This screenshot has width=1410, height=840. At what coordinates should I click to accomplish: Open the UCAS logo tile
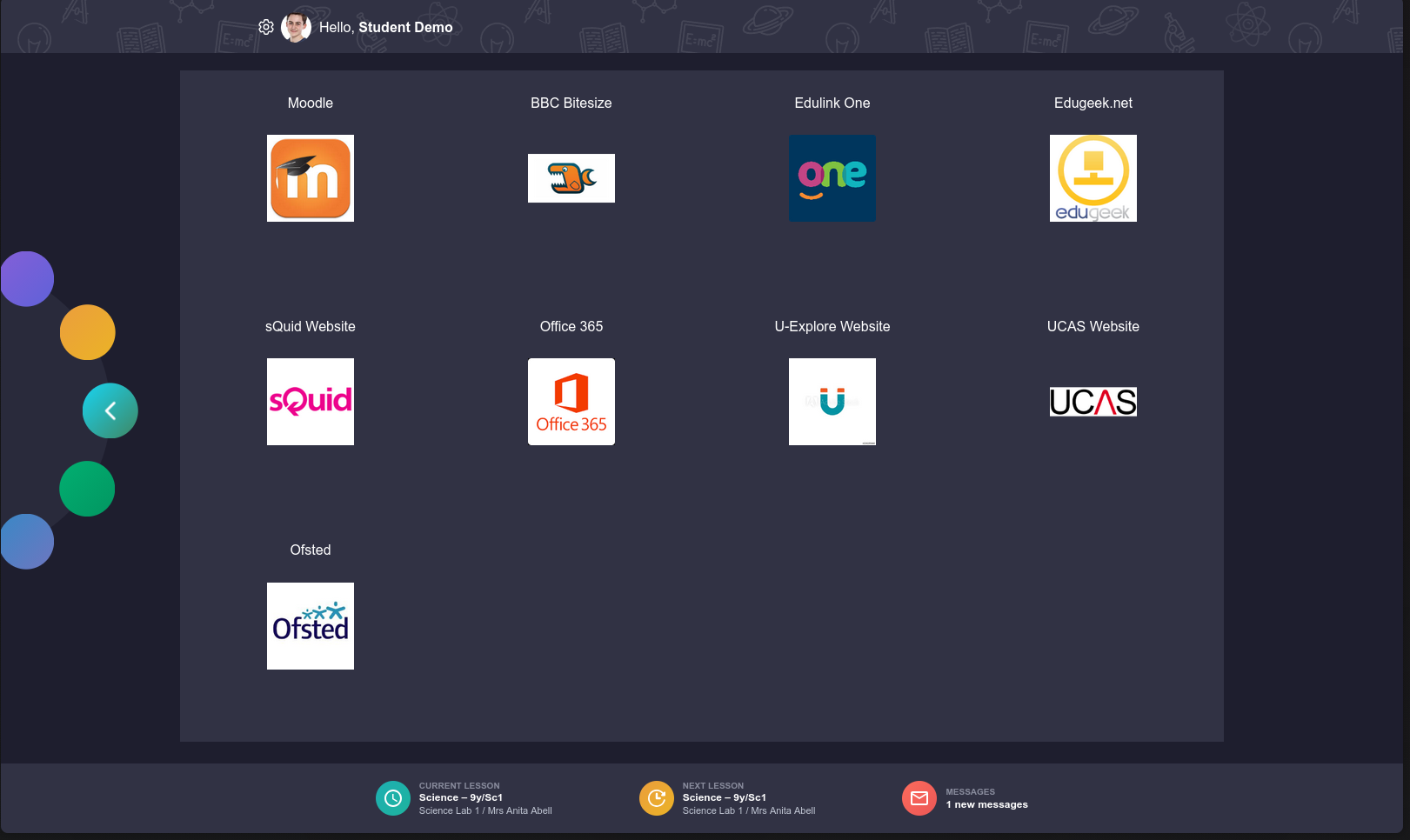(x=1093, y=402)
